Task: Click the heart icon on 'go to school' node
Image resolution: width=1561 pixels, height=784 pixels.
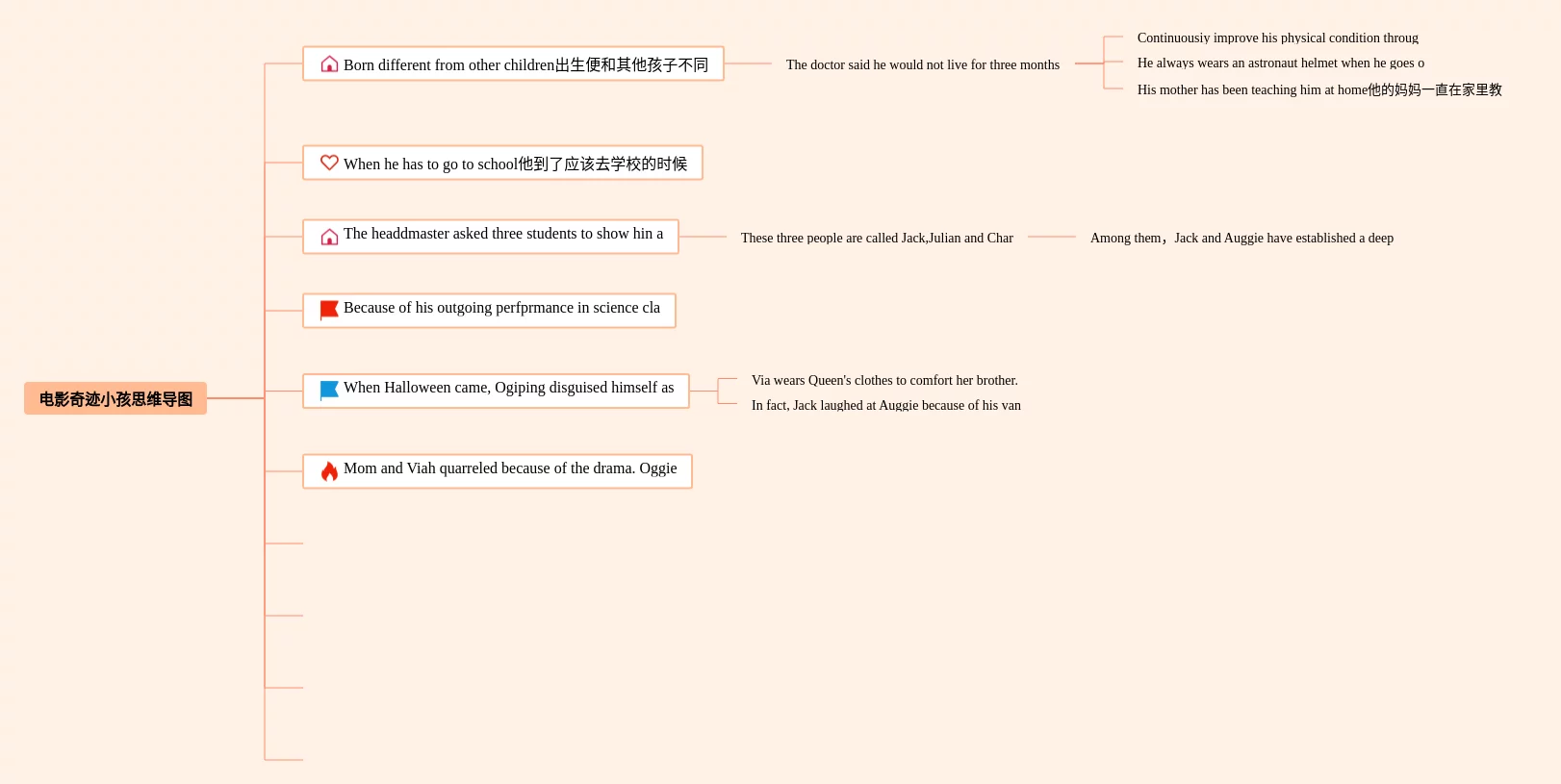Action: point(329,163)
